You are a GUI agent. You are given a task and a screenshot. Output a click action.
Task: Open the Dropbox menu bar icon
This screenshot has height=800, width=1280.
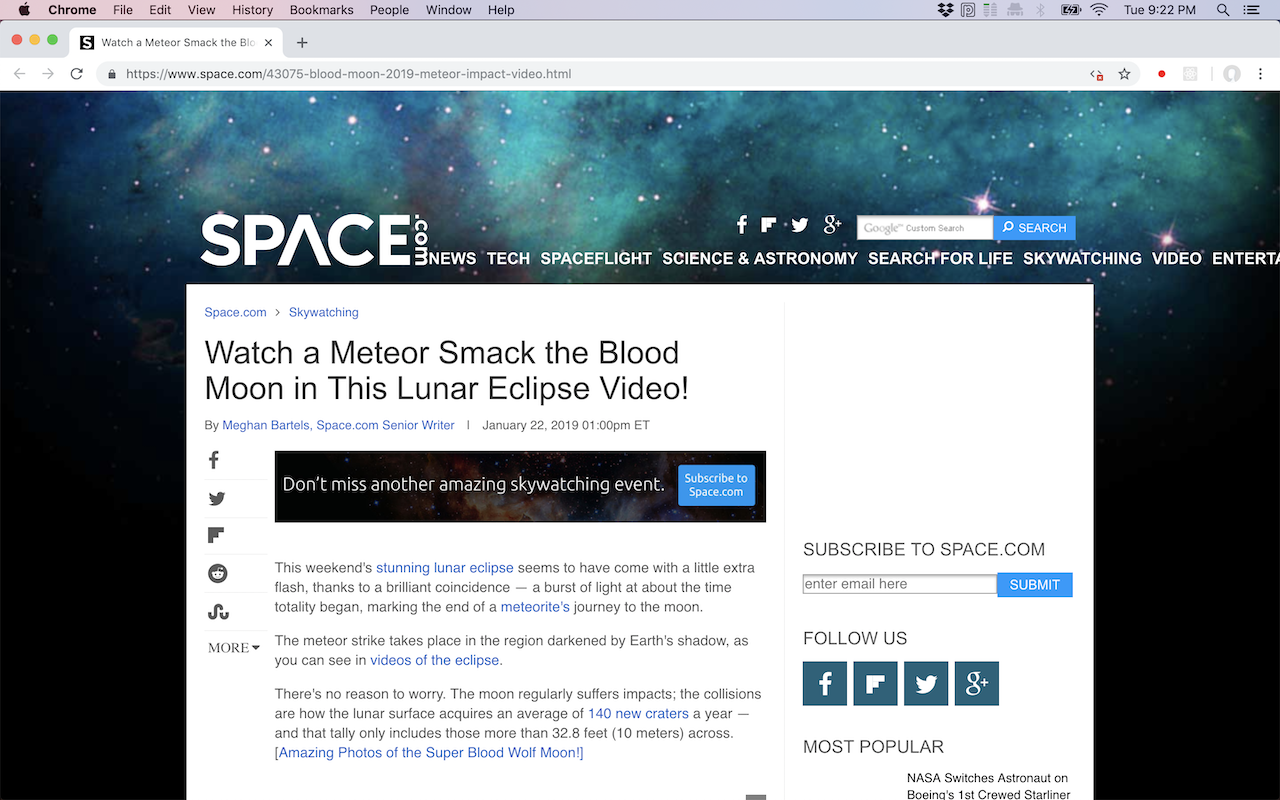pos(946,10)
